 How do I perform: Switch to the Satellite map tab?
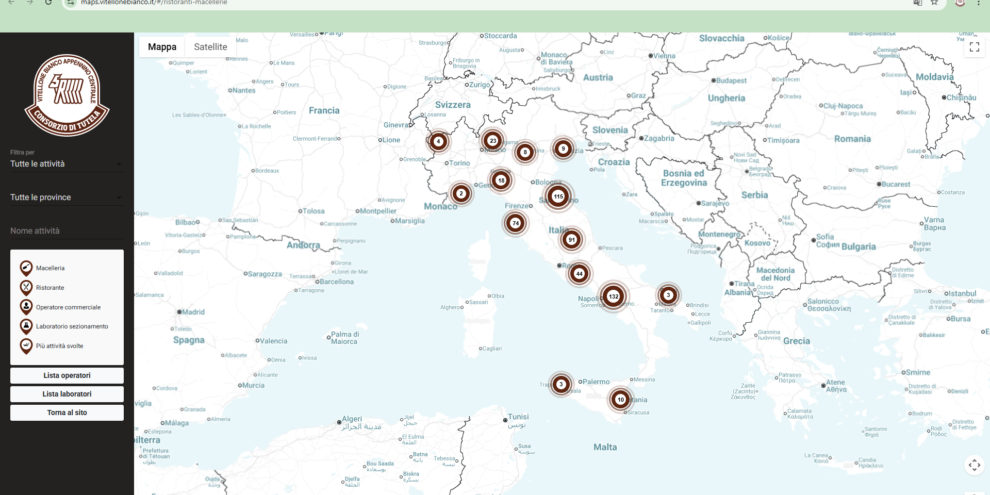(x=210, y=47)
